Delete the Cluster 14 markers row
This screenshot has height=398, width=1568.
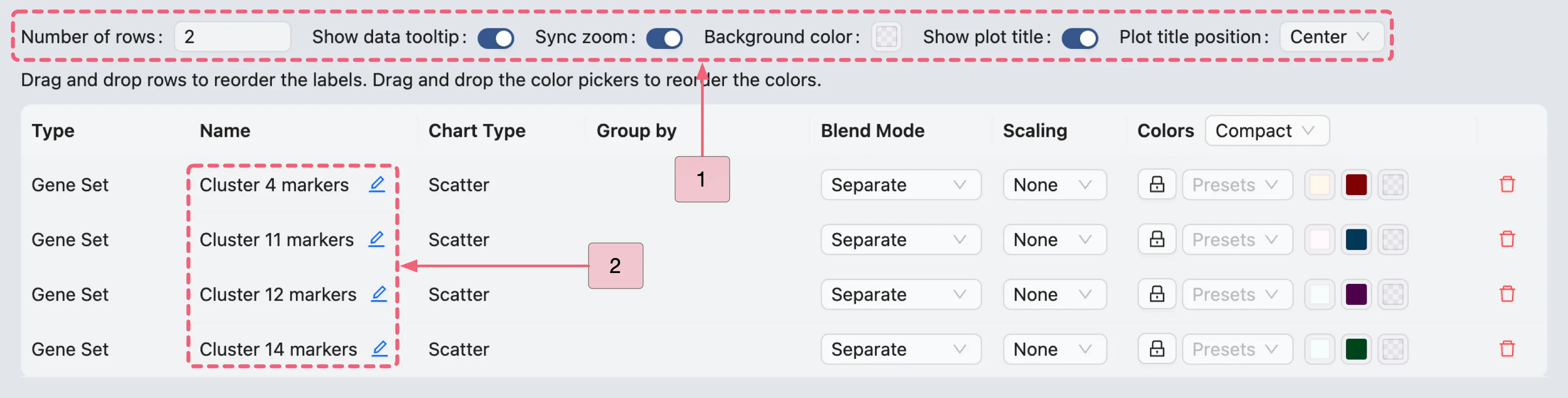click(1508, 348)
